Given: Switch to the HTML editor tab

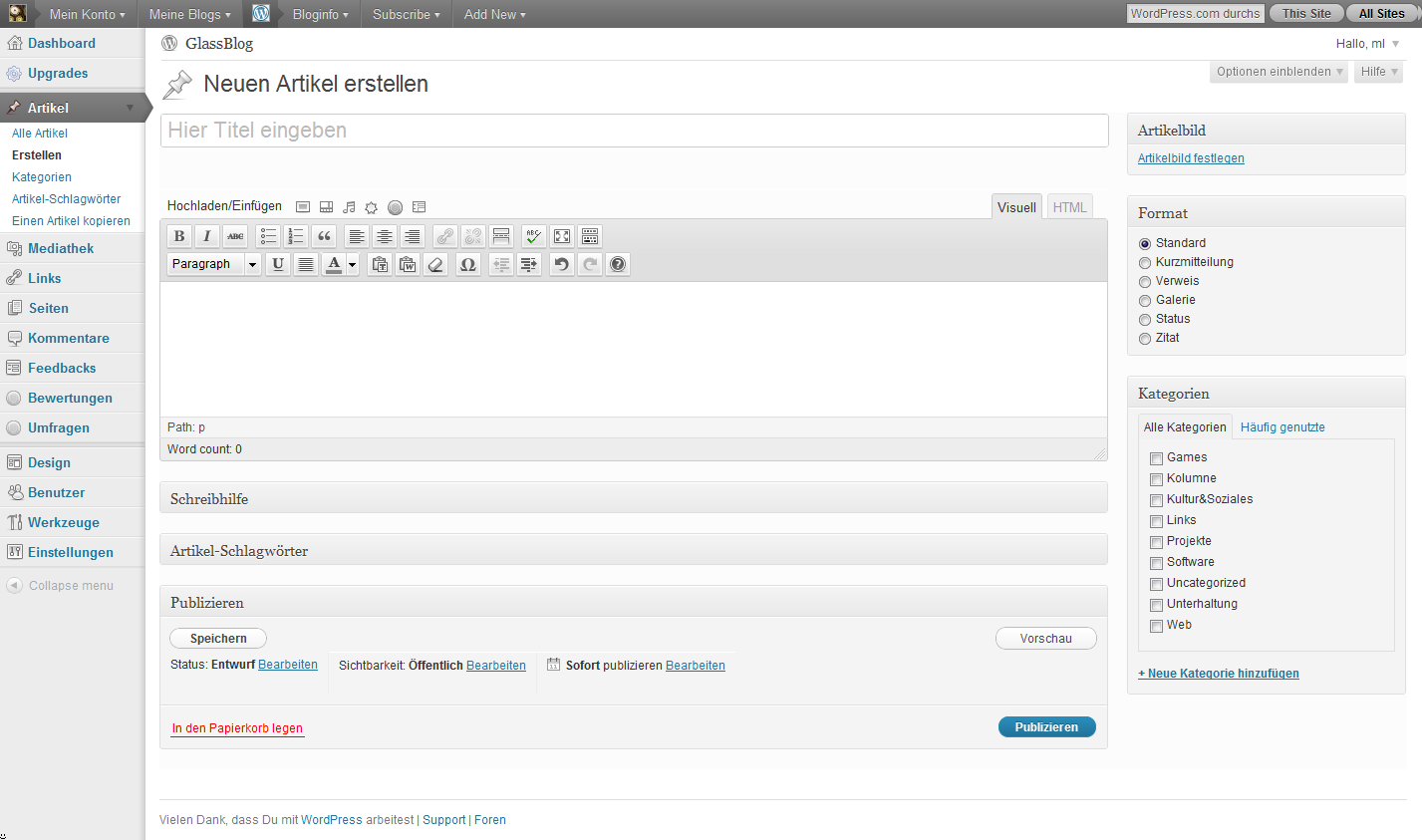Looking at the screenshot, I should point(1069,207).
